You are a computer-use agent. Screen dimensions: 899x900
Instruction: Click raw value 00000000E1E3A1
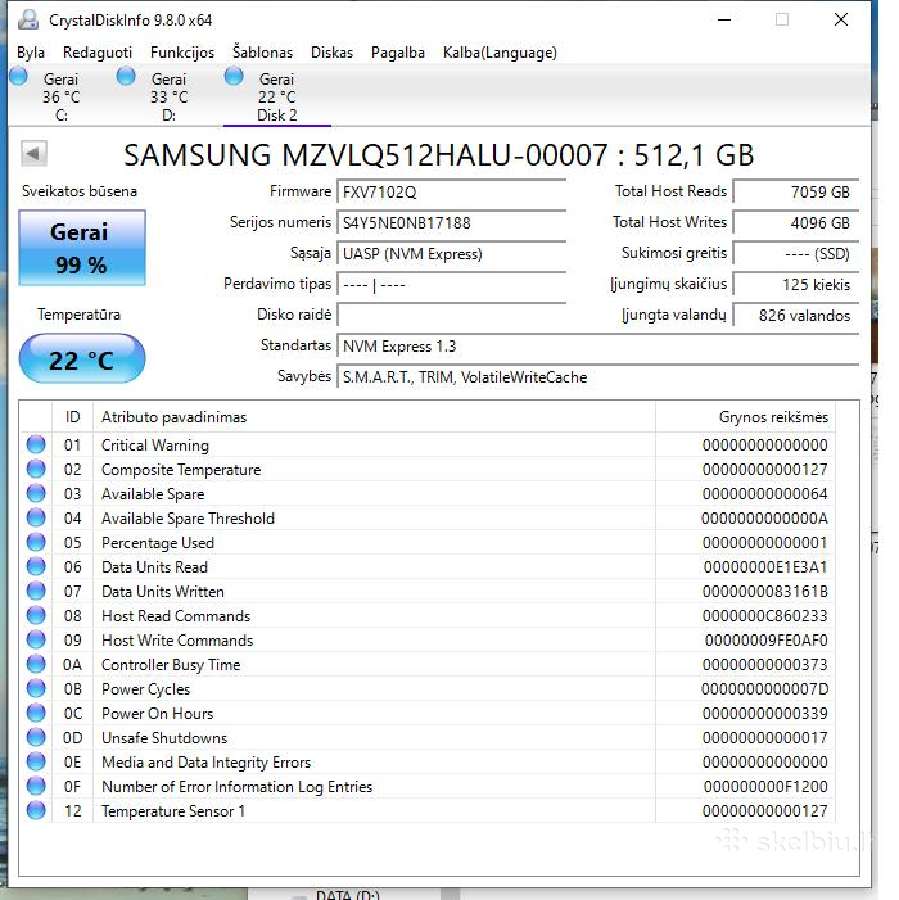click(x=765, y=567)
